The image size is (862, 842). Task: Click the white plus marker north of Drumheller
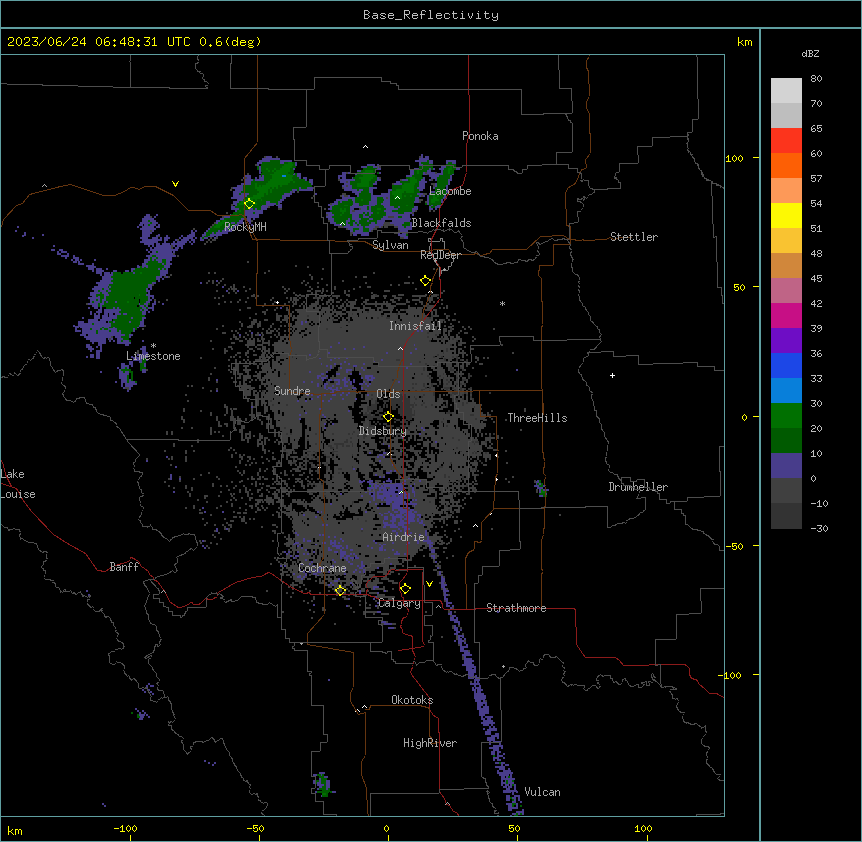(x=612, y=375)
